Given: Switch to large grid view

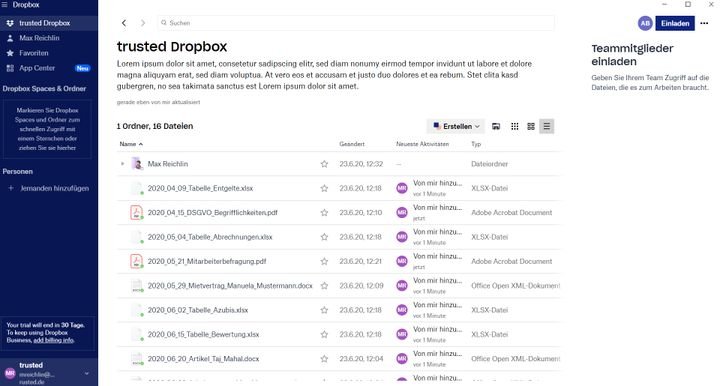Looking at the screenshot, I should point(531,126).
